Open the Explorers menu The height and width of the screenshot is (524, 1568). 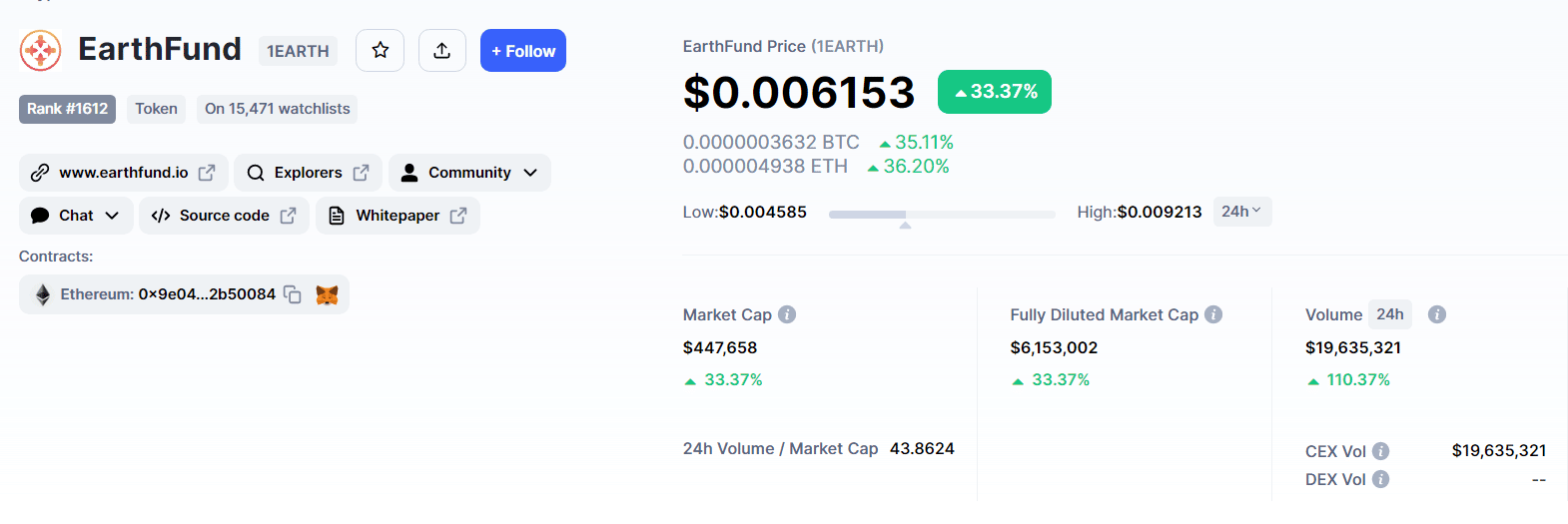coord(309,173)
